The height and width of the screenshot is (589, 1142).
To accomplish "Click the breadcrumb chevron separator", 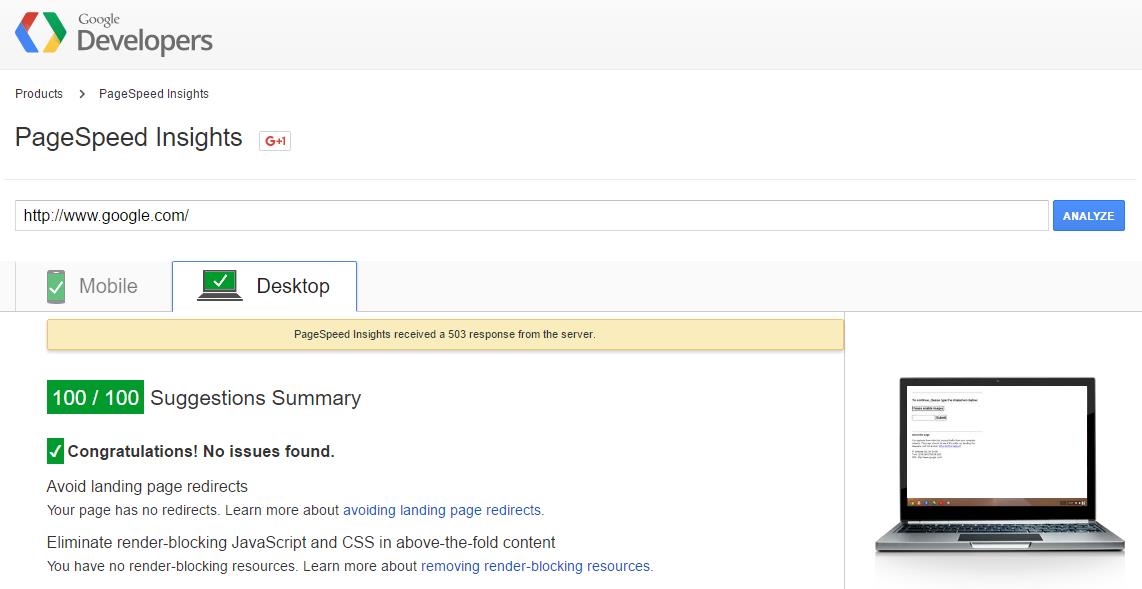I will click(82, 94).
